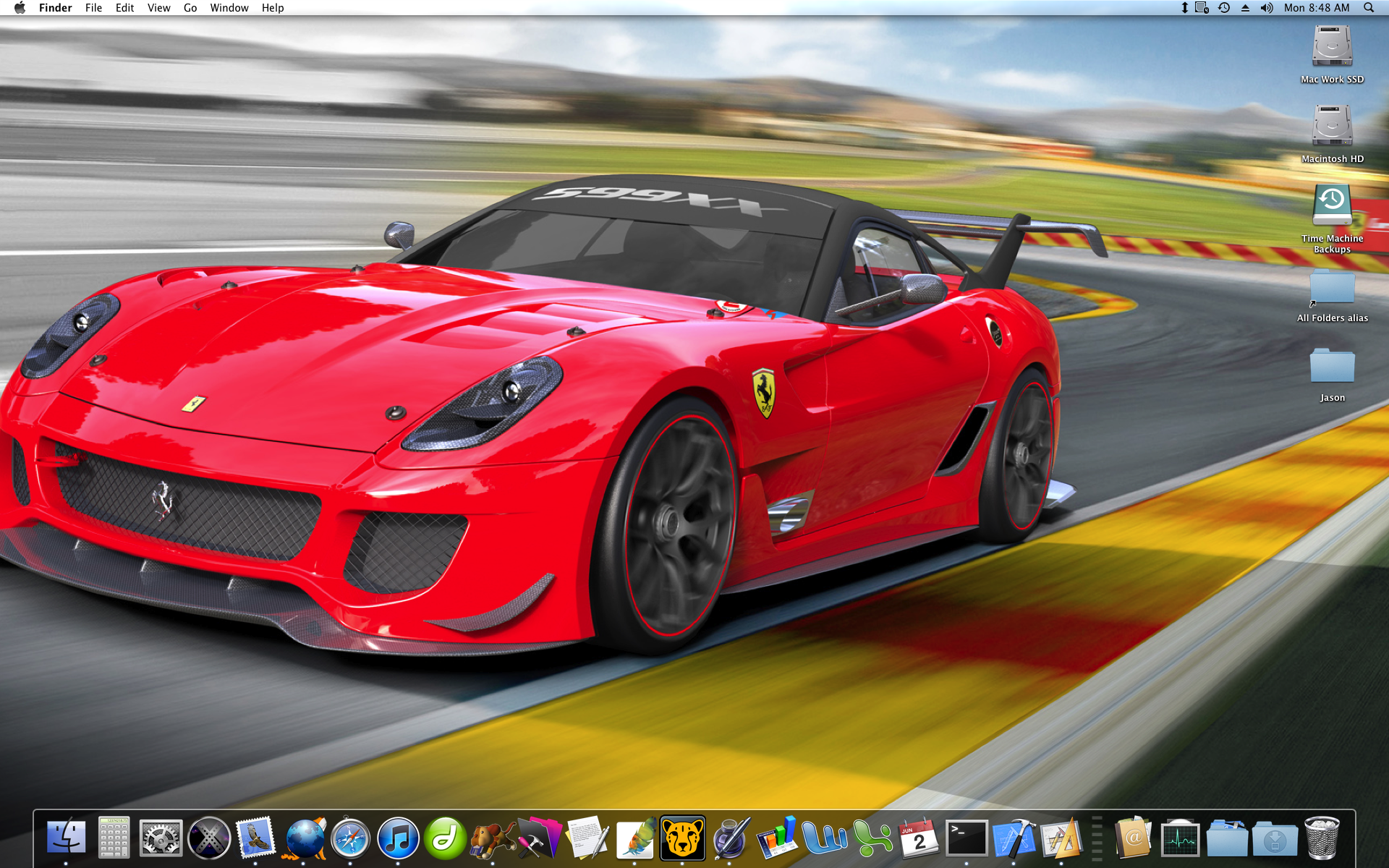Open the volume control menu

tap(1266, 8)
